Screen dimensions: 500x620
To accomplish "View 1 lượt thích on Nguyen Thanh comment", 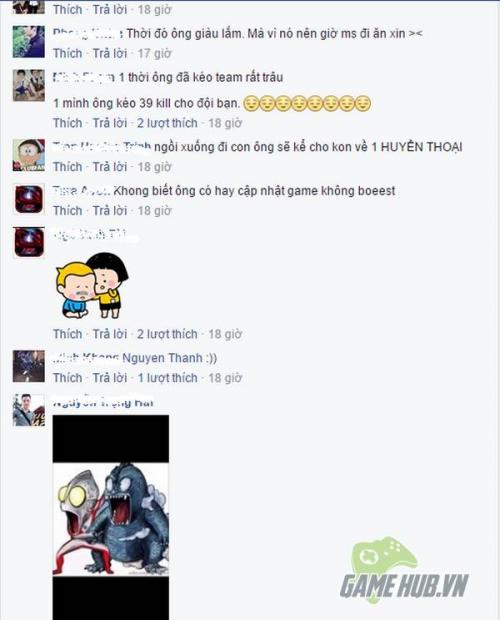I will click(167, 378).
